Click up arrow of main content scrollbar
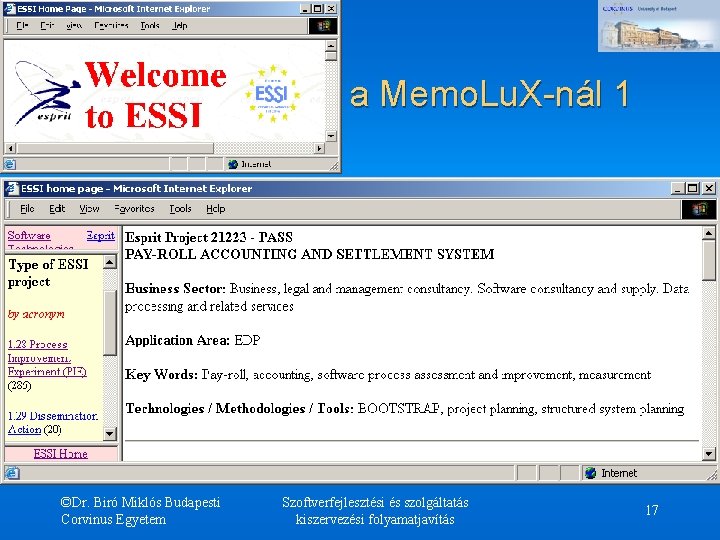 (709, 234)
